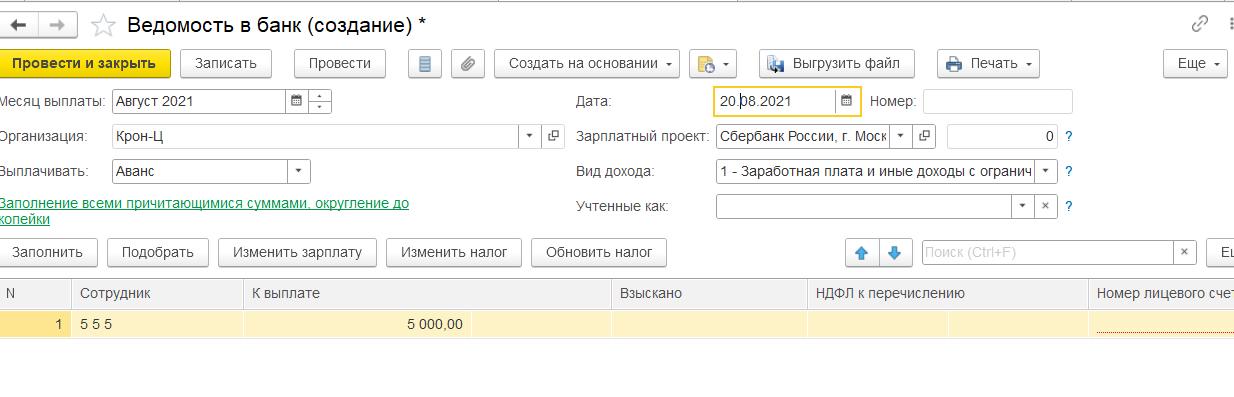Move row up with blue arrow
The image size is (1234, 397).
coord(862,253)
